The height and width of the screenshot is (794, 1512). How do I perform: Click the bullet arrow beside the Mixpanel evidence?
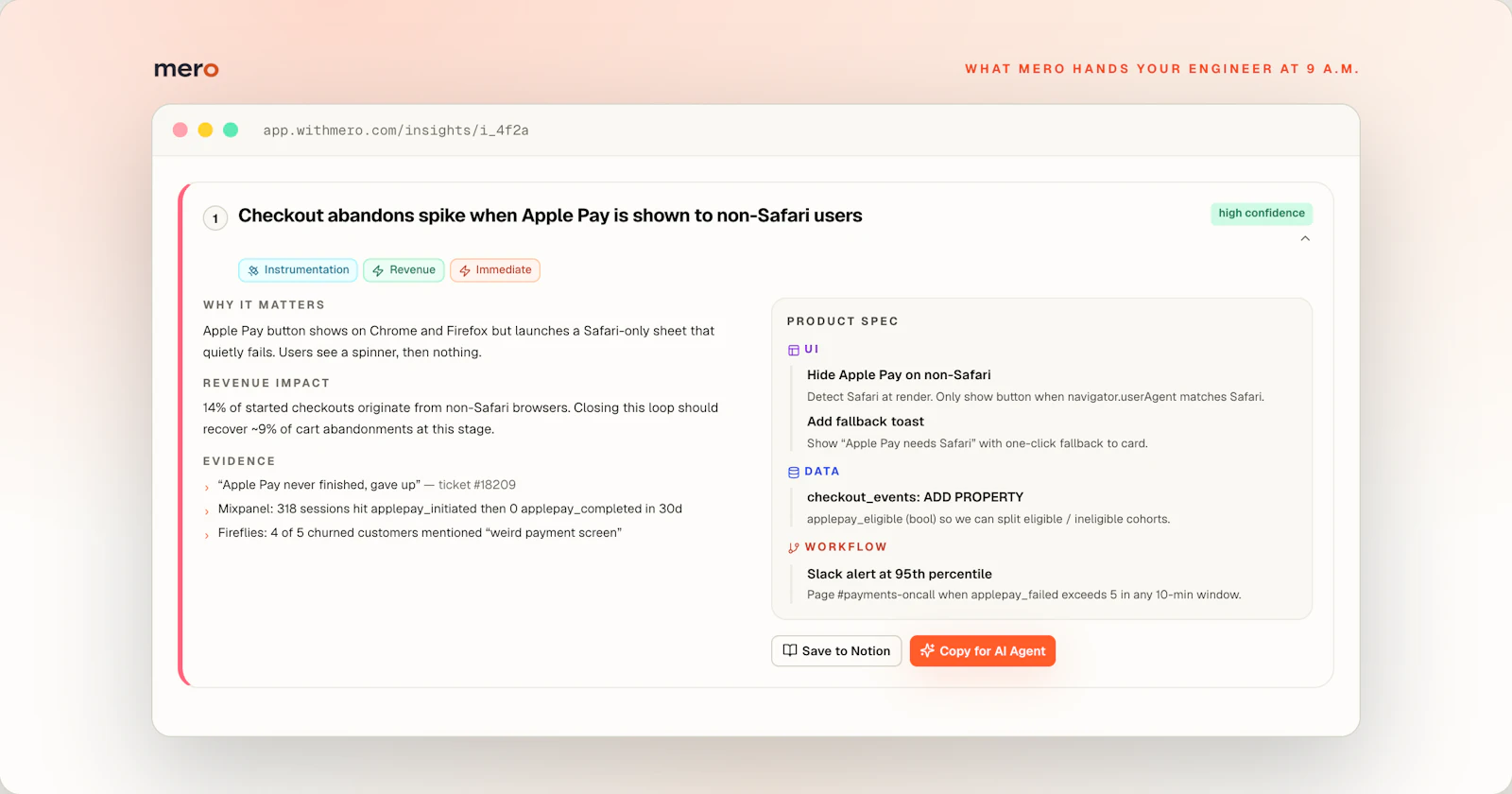point(207,511)
